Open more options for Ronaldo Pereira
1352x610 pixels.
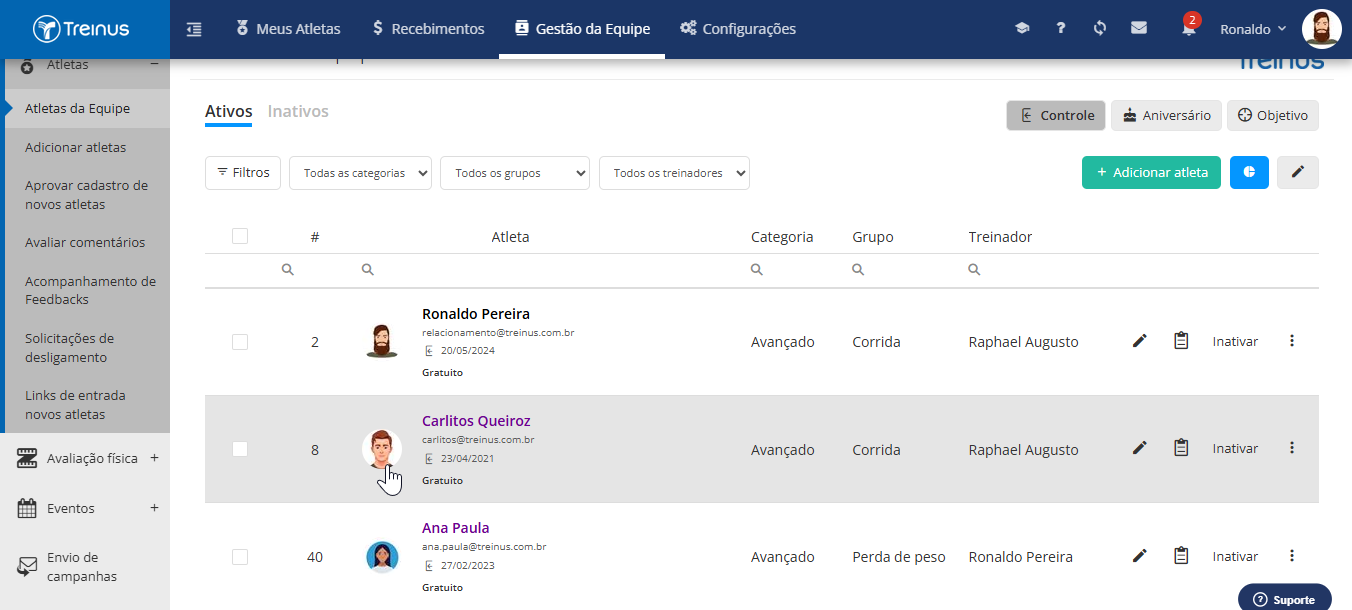pyautogui.click(x=1292, y=341)
